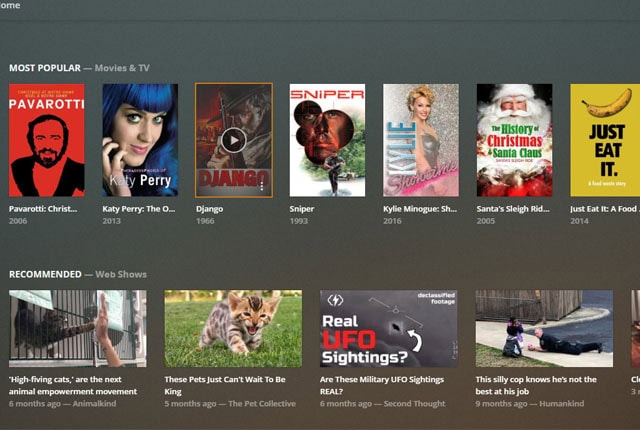Click the 2006 year under Pavarotti
Screen dimensions: 640x430
[x=18, y=221]
